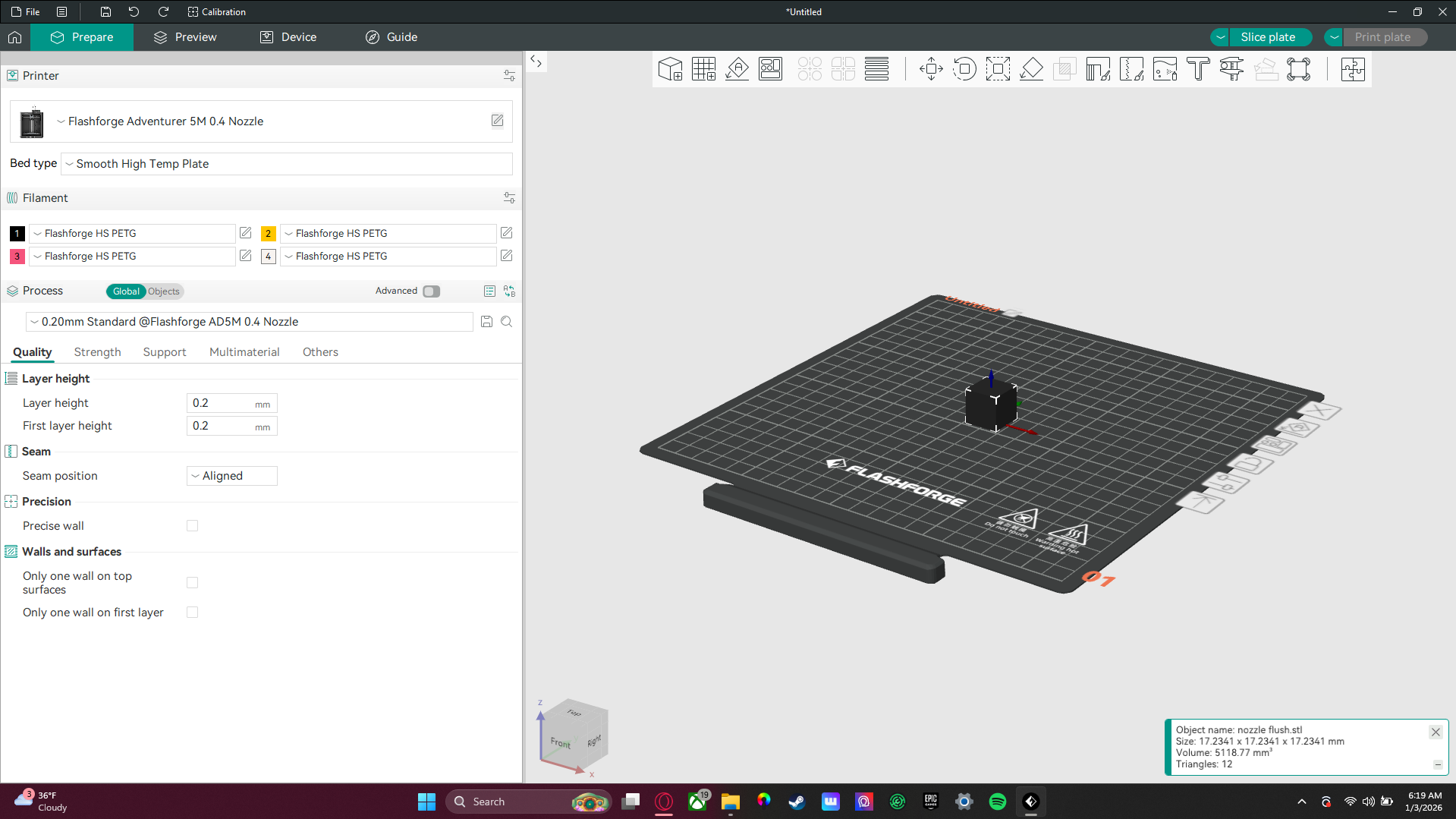Save the current process preset
Screen dimensions: 1456x819
pyautogui.click(x=486, y=322)
